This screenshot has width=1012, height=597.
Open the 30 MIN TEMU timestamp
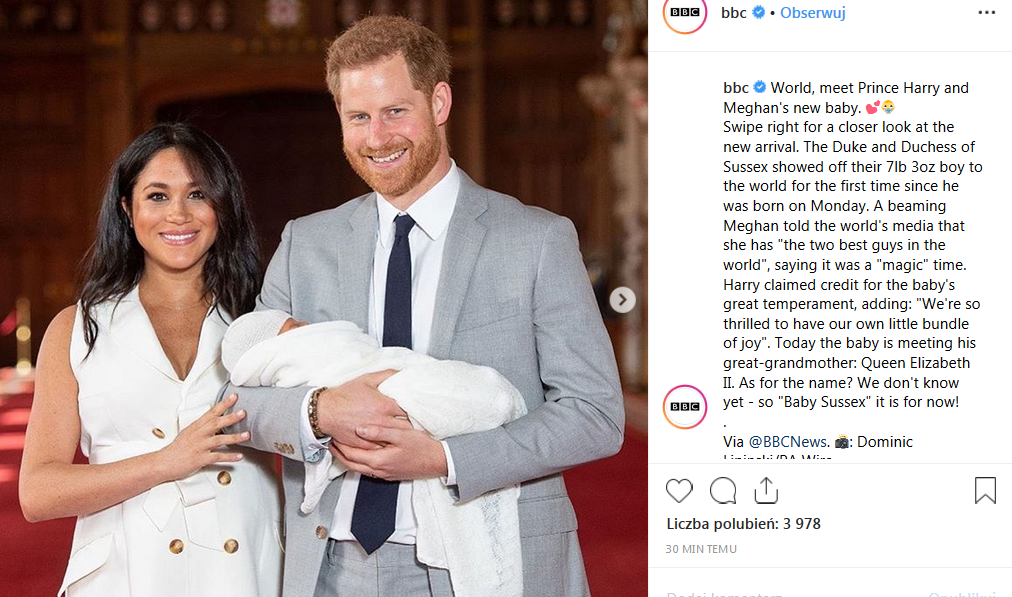[701, 549]
